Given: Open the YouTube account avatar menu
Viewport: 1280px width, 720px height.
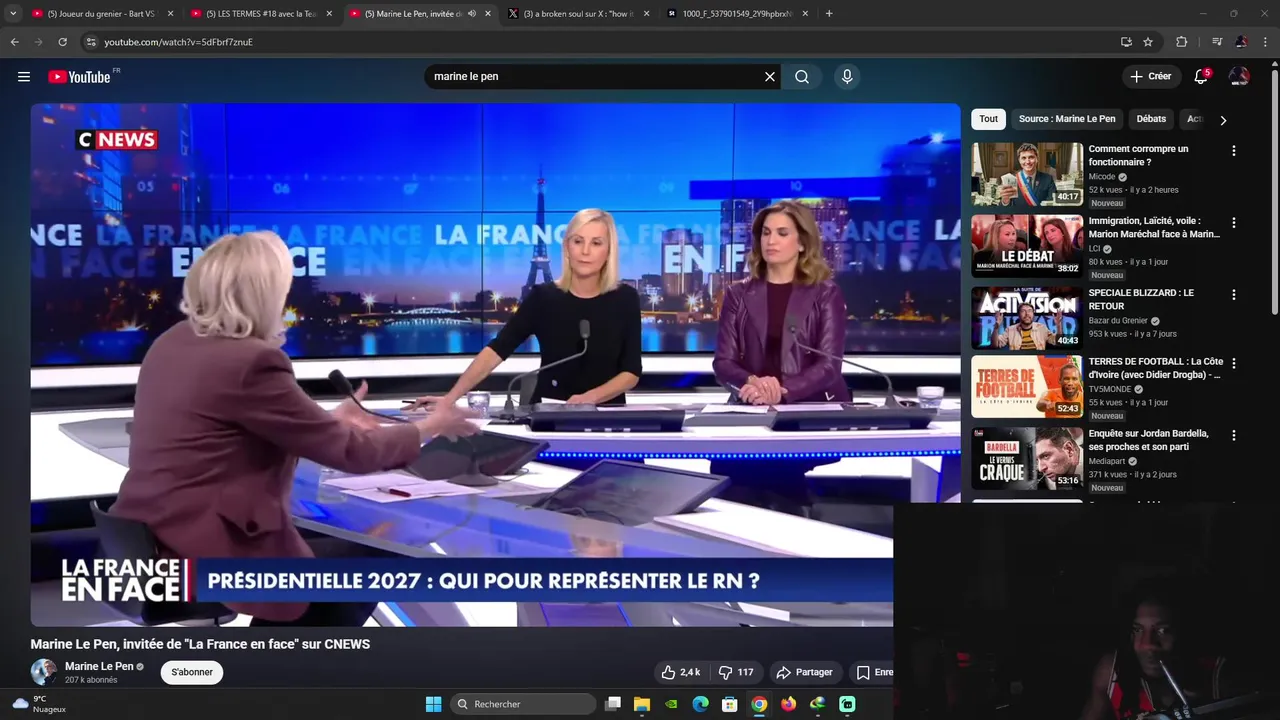Looking at the screenshot, I should 1239,77.
